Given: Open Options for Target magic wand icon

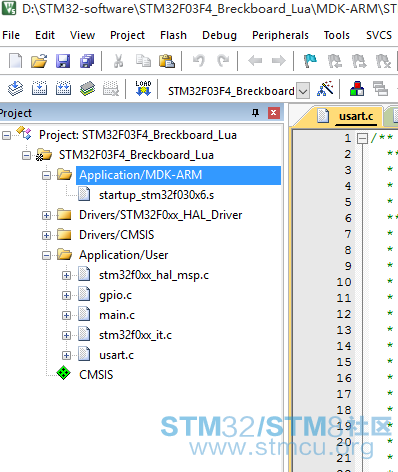Looking at the screenshot, I should pos(325,89).
